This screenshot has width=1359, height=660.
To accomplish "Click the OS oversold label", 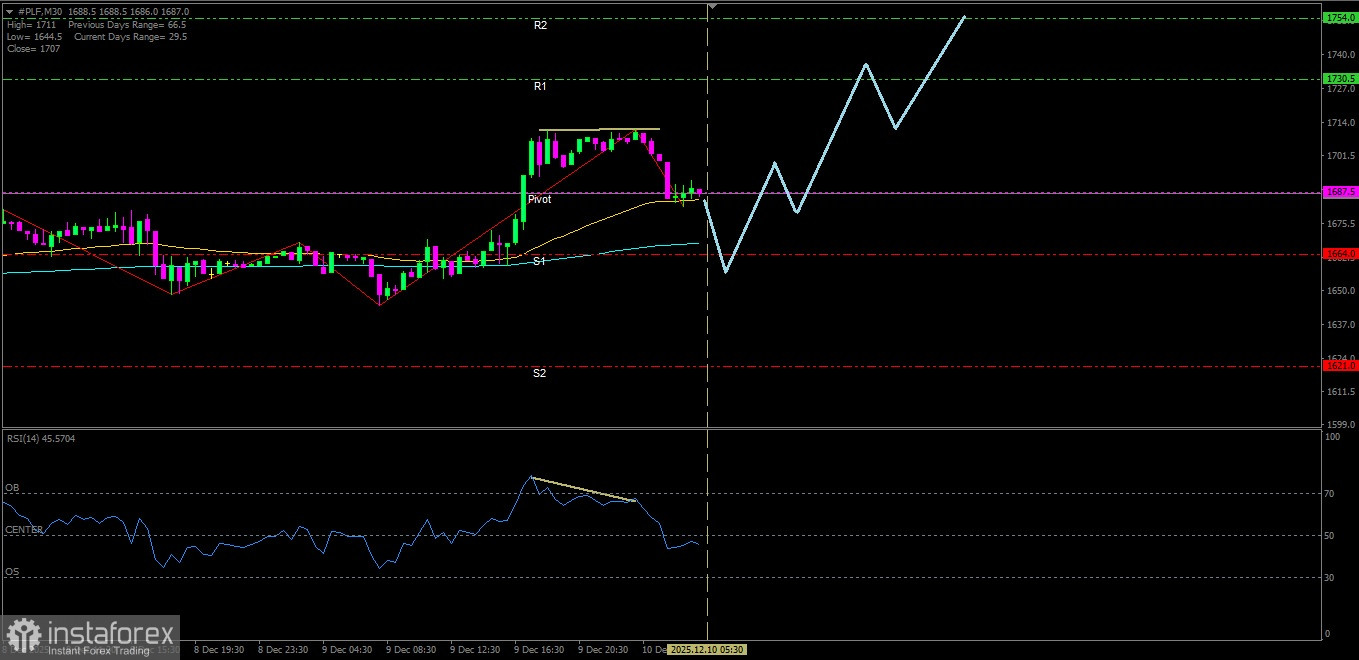I will click(x=12, y=572).
